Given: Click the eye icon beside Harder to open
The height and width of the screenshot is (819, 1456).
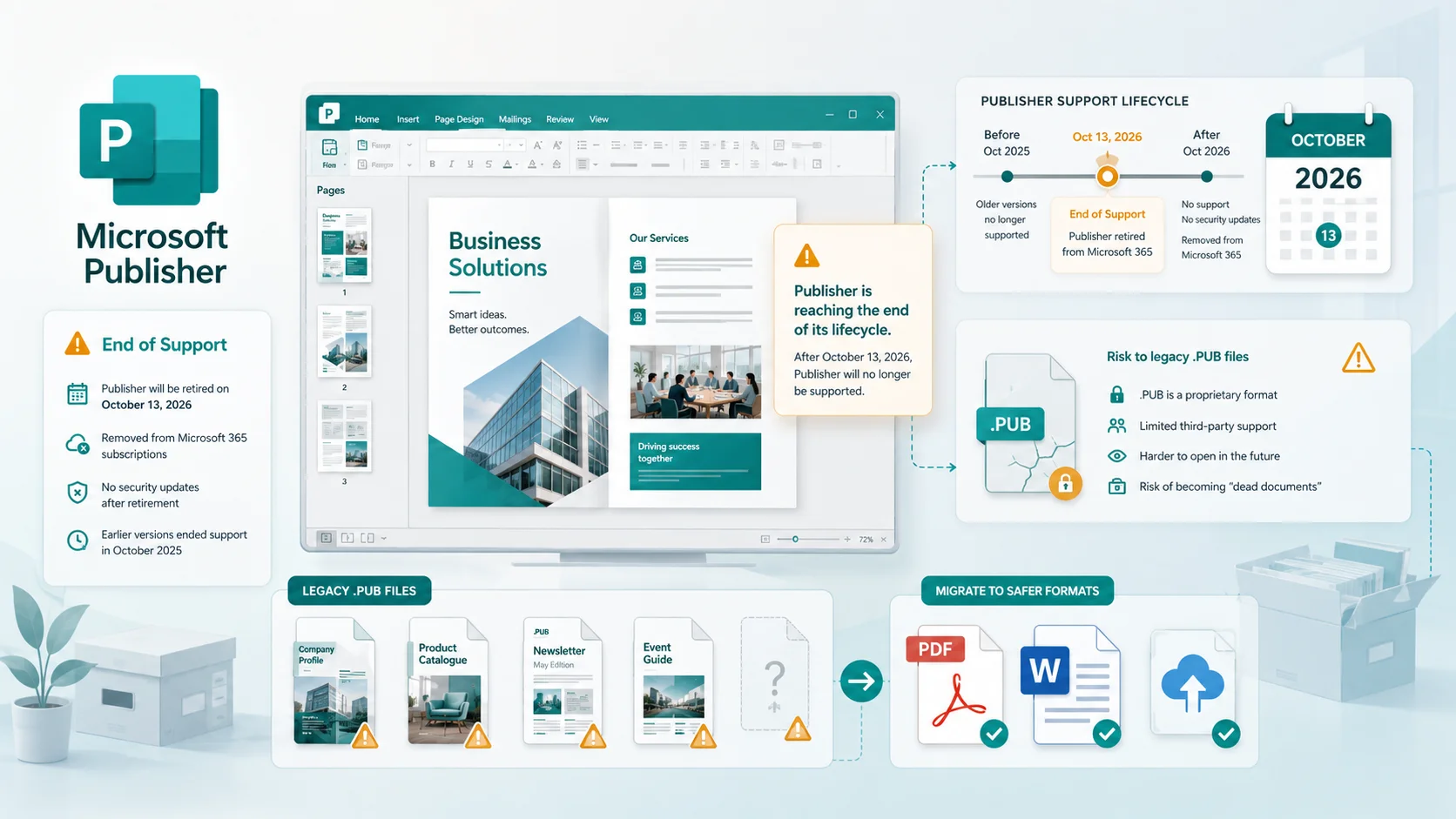Looking at the screenshot, I should 1116,456.
